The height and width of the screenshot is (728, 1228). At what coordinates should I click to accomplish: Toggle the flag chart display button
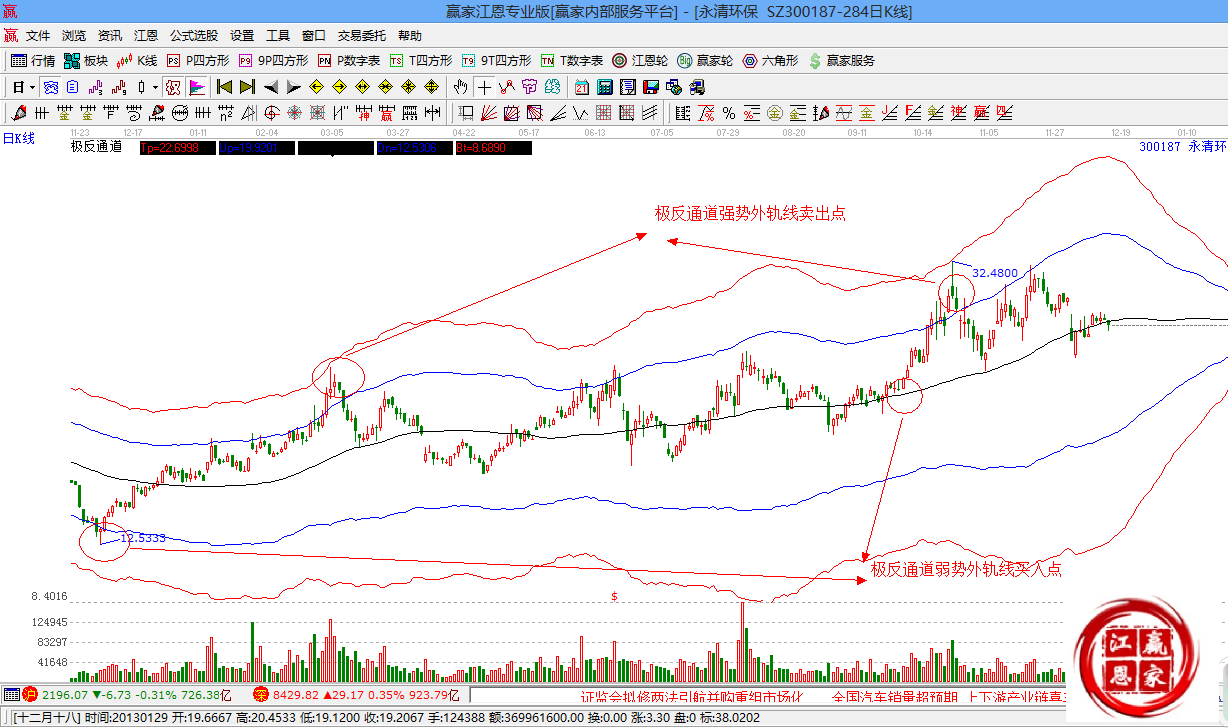click(196, 87)
